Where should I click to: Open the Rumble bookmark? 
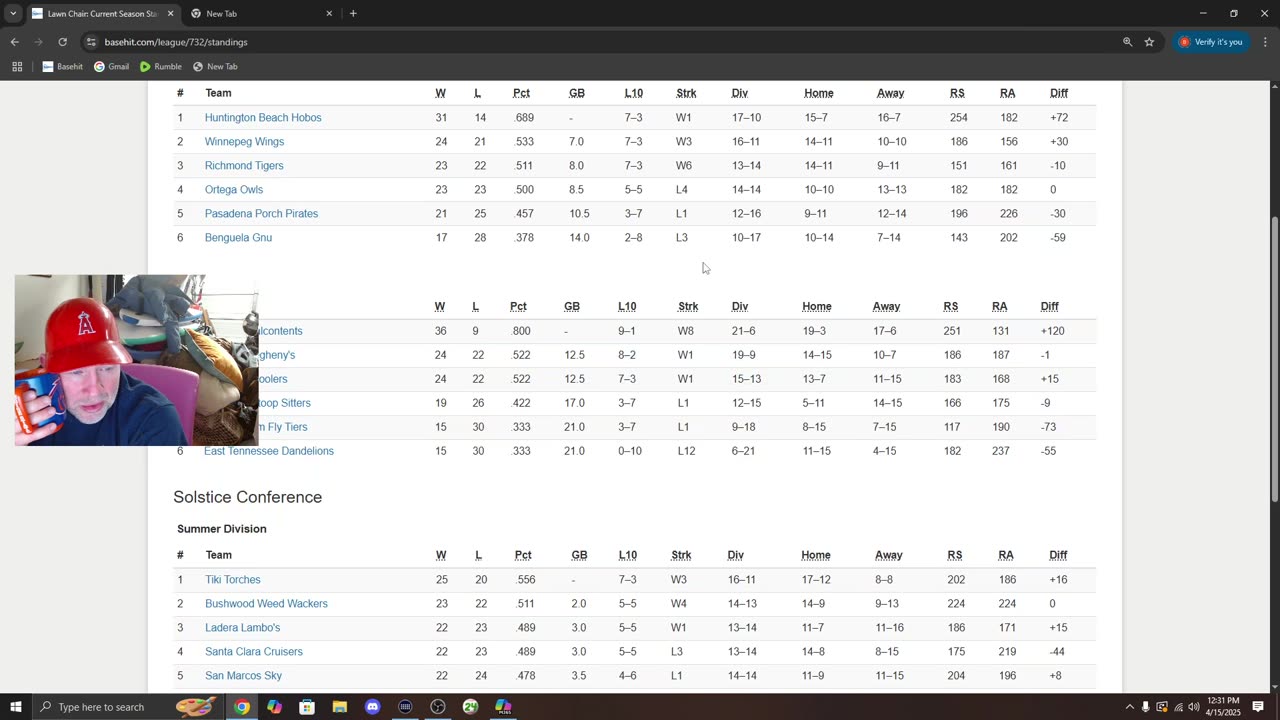(x=161, y=66)
